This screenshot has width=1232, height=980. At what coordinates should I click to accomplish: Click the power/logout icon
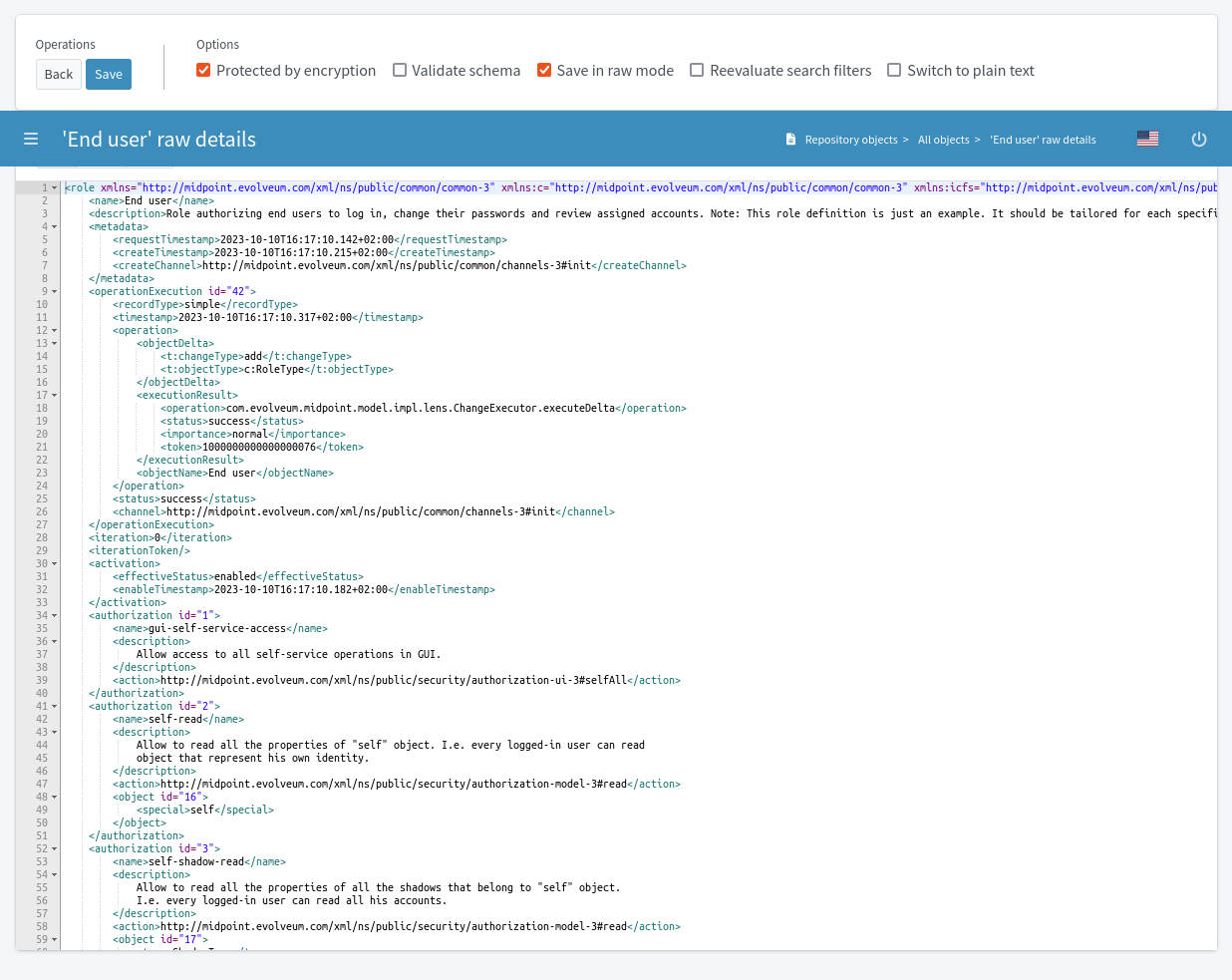point(1199,139)
